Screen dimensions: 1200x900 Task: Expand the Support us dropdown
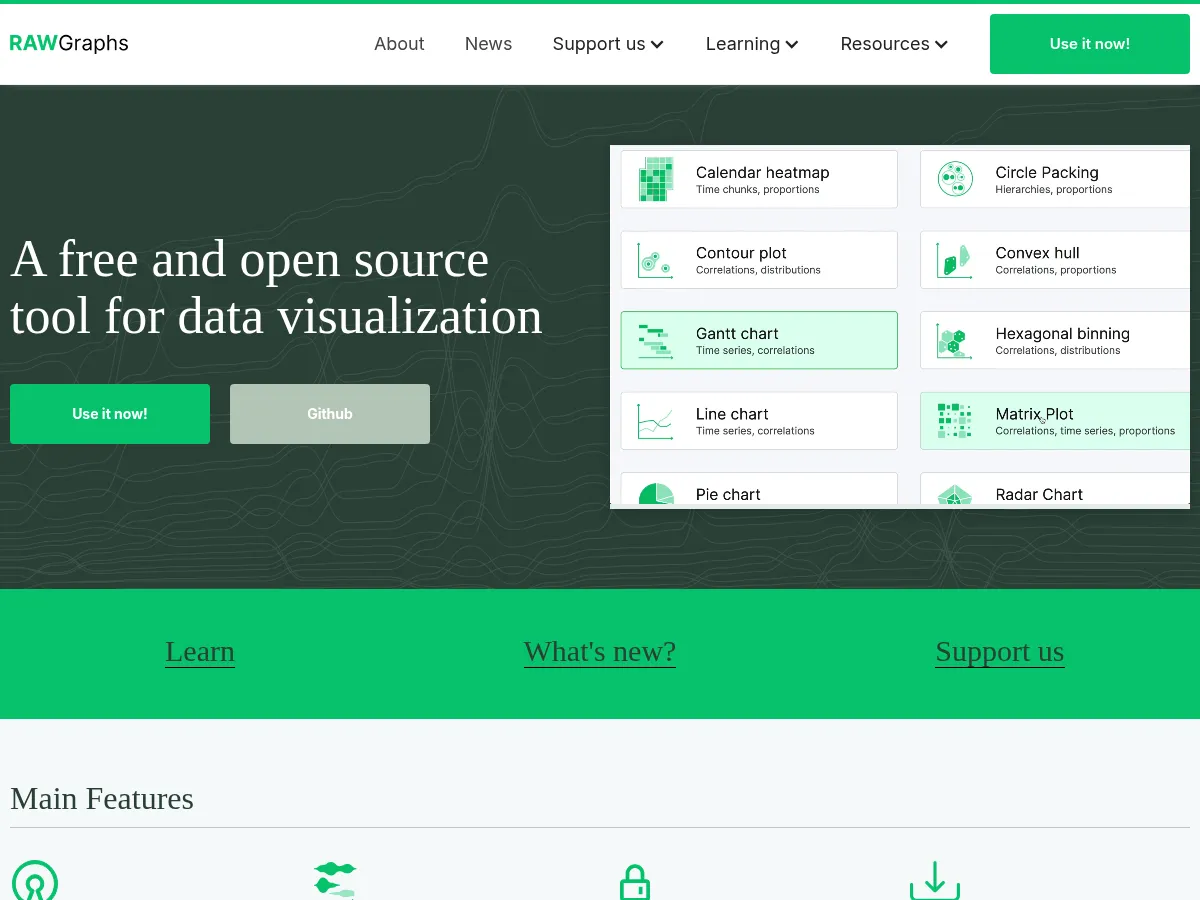coord(608,44)
